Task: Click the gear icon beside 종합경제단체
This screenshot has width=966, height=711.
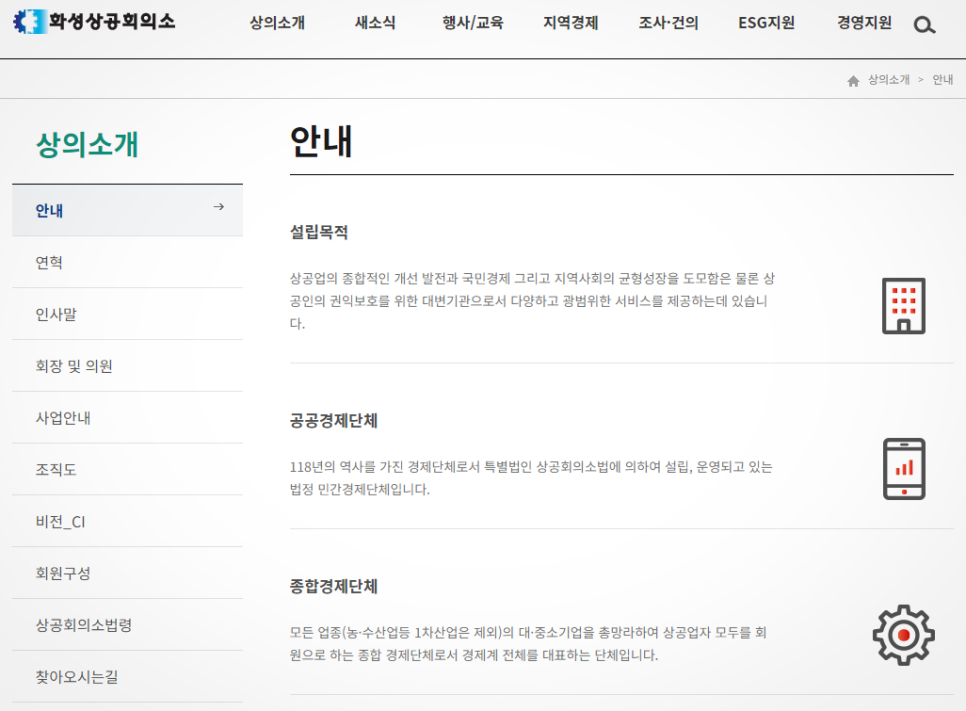Action: (903, 635)
